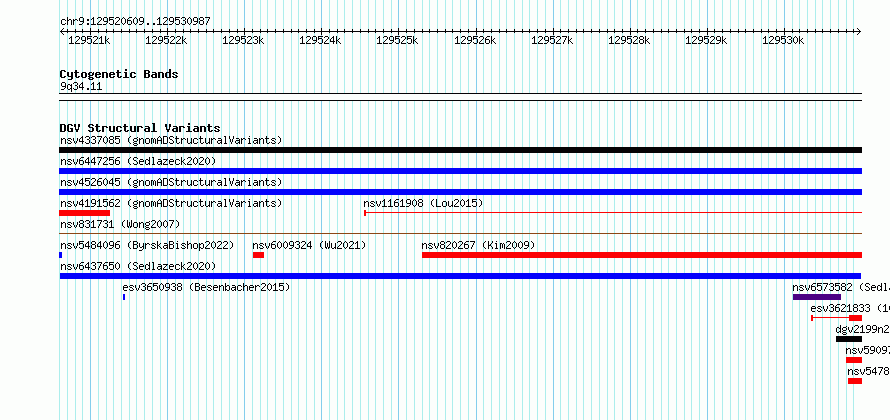890x420 pixels.
Task: Select the brown line under nsv831731
Action: pyautogui.click(x=460, y=233)
